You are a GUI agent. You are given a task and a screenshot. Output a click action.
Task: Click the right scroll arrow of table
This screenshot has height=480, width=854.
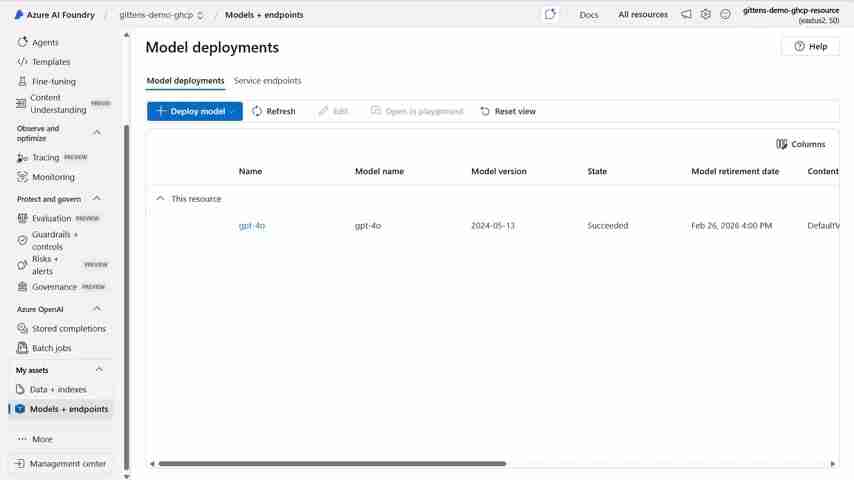832,464
